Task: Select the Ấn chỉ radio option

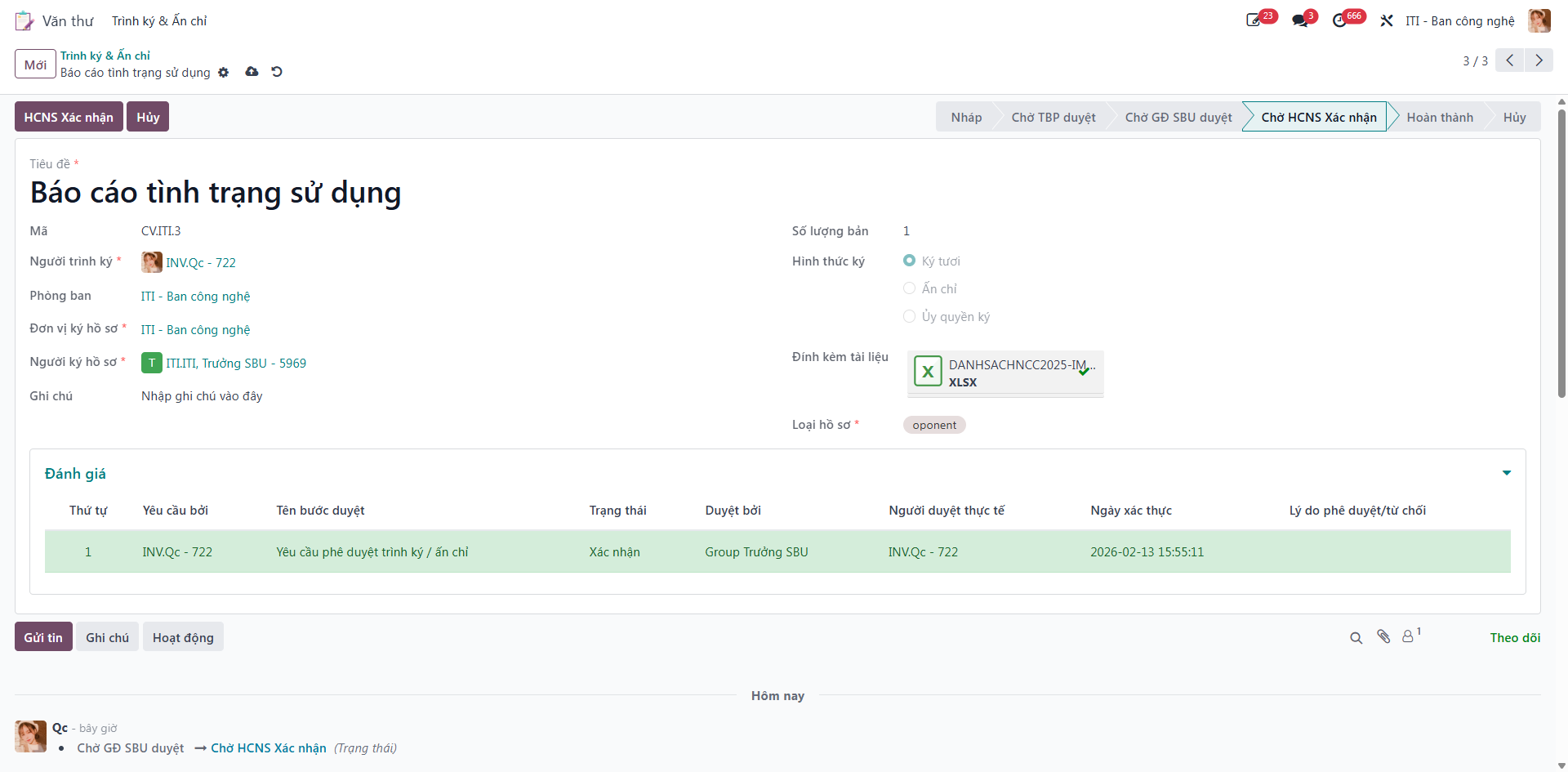Action: point(909,288)
